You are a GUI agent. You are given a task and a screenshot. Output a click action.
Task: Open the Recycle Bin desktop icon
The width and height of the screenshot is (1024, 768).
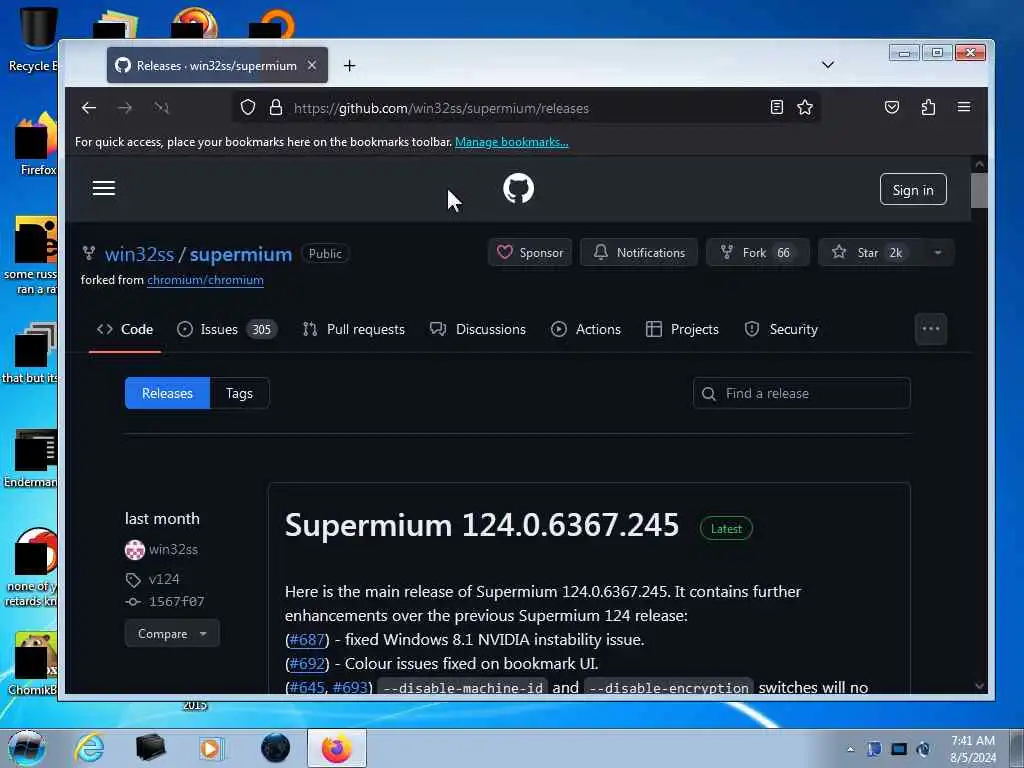tap(34, 39)
